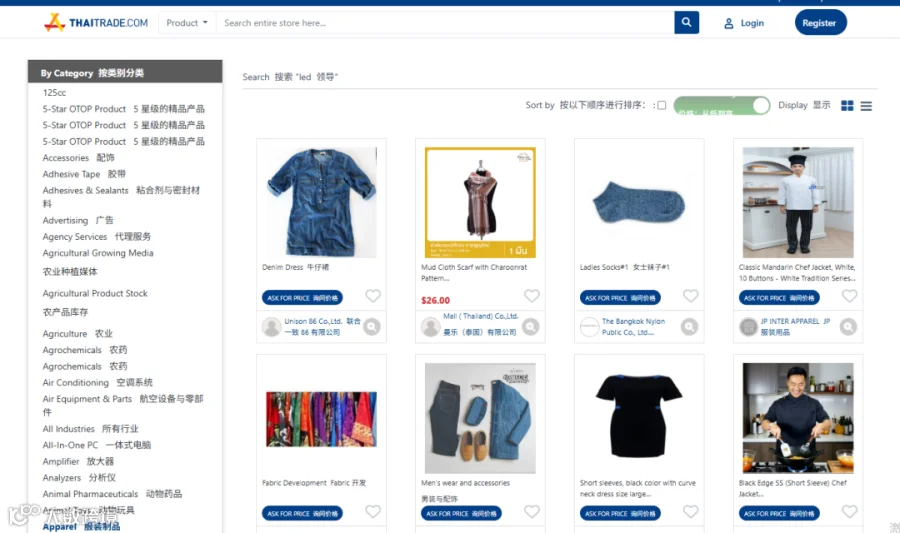Switch to list display view
This screenshot has width=900, height=533.
pyautogui.click(x=866, y=106)
